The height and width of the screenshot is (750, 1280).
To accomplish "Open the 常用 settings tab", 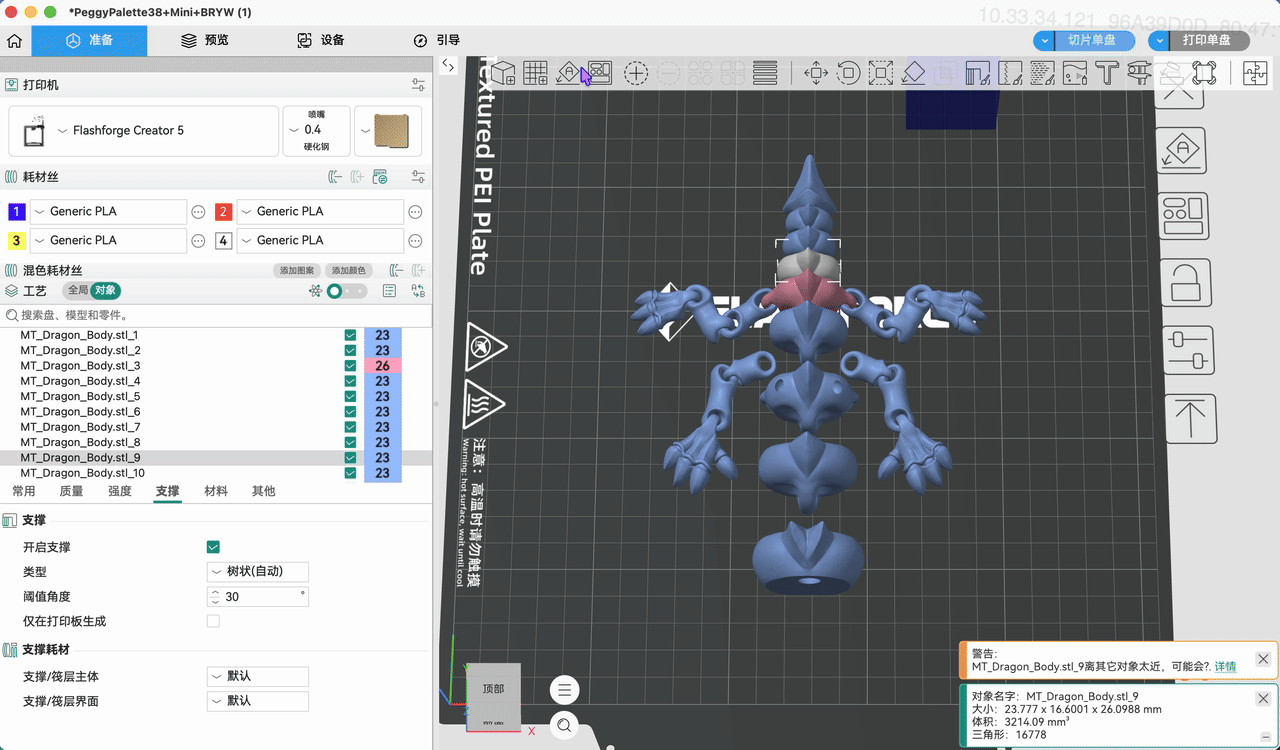I will (23, 491).
